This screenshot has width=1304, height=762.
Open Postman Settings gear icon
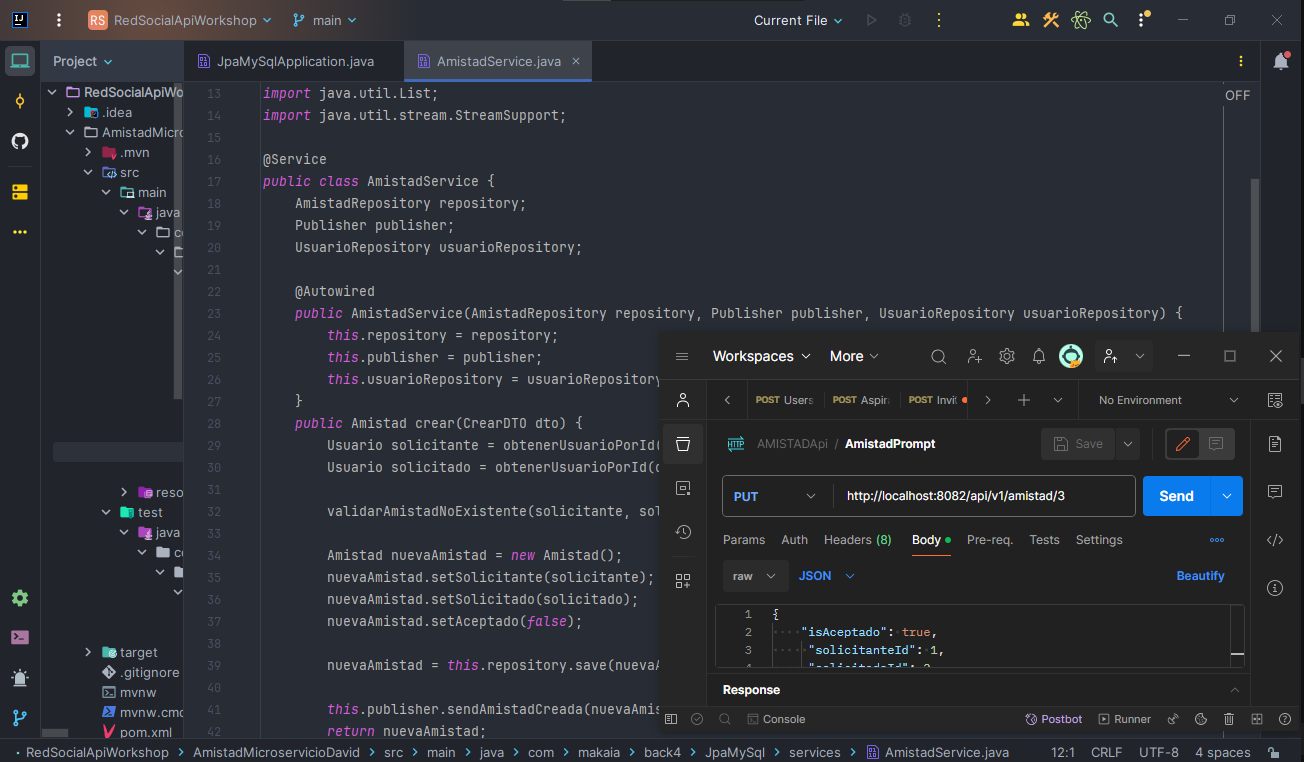[x=1006, y=356]
